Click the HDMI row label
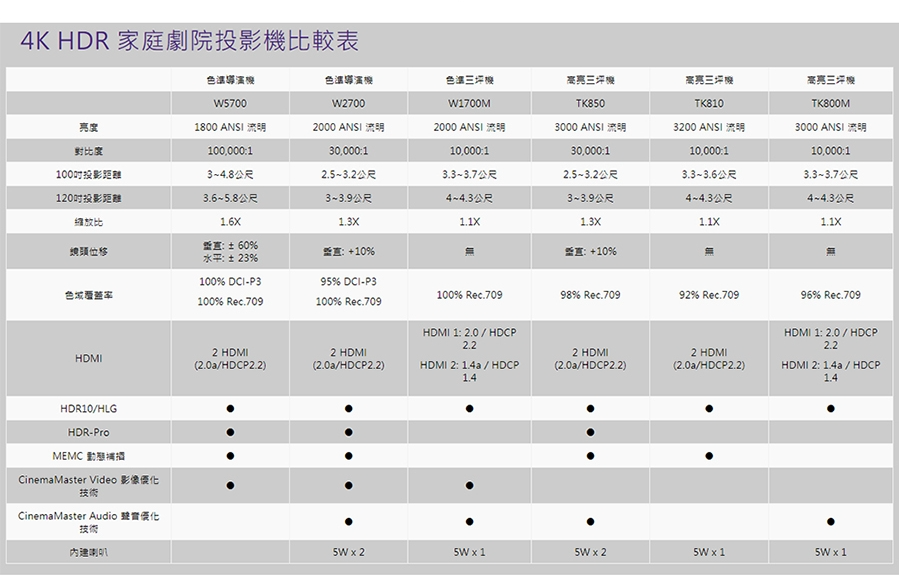The width and height of the screenshot is (899, 586). [88, 358]
